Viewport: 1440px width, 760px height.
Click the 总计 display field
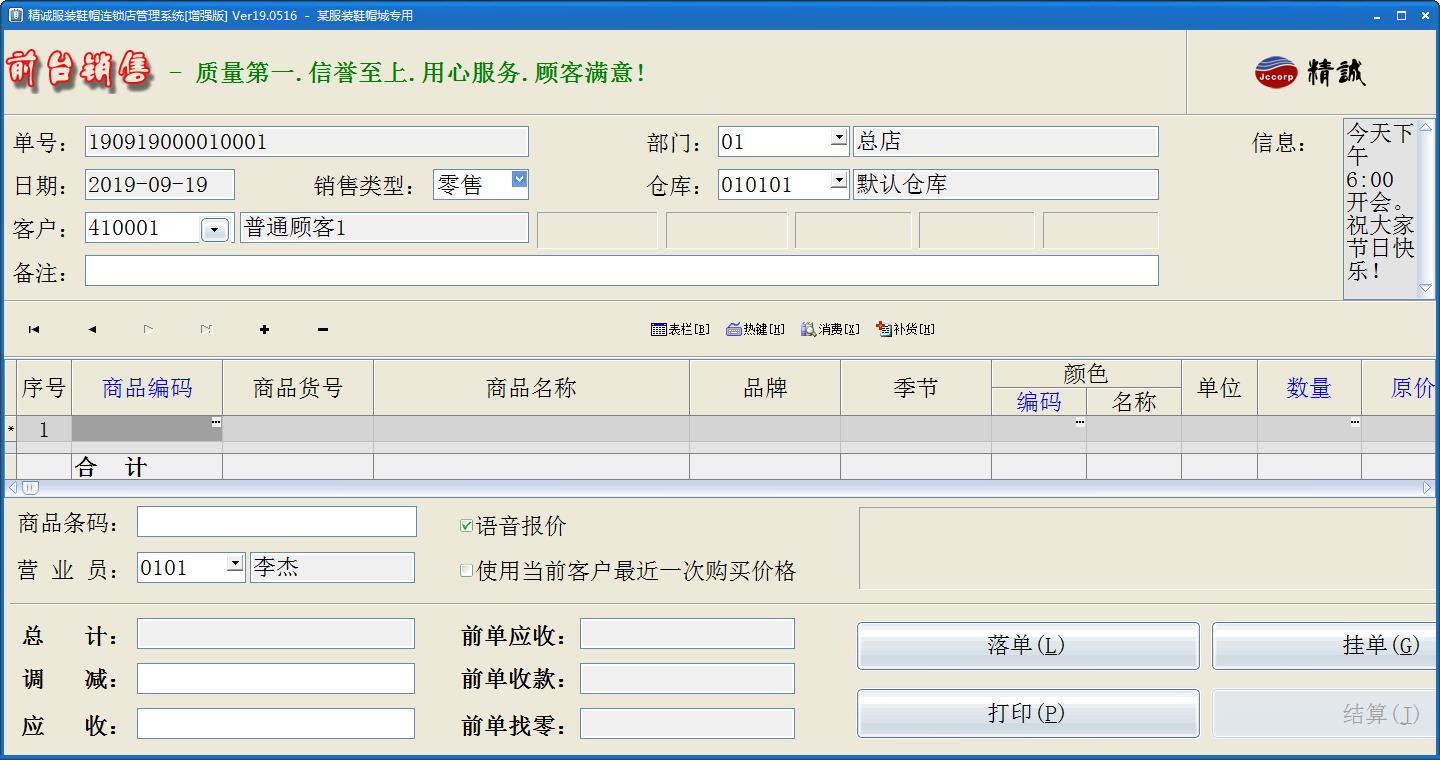(276, 634)
